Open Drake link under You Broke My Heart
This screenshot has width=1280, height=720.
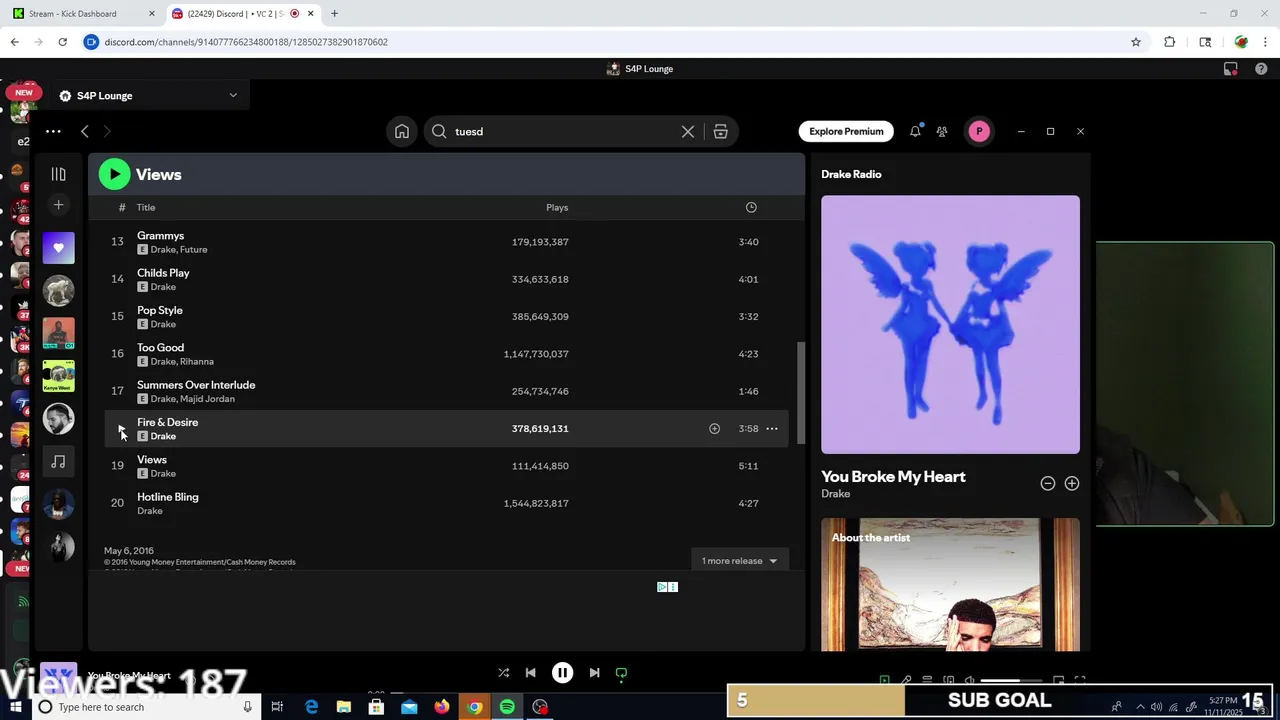pyautogui.click(x=835, y=494)
